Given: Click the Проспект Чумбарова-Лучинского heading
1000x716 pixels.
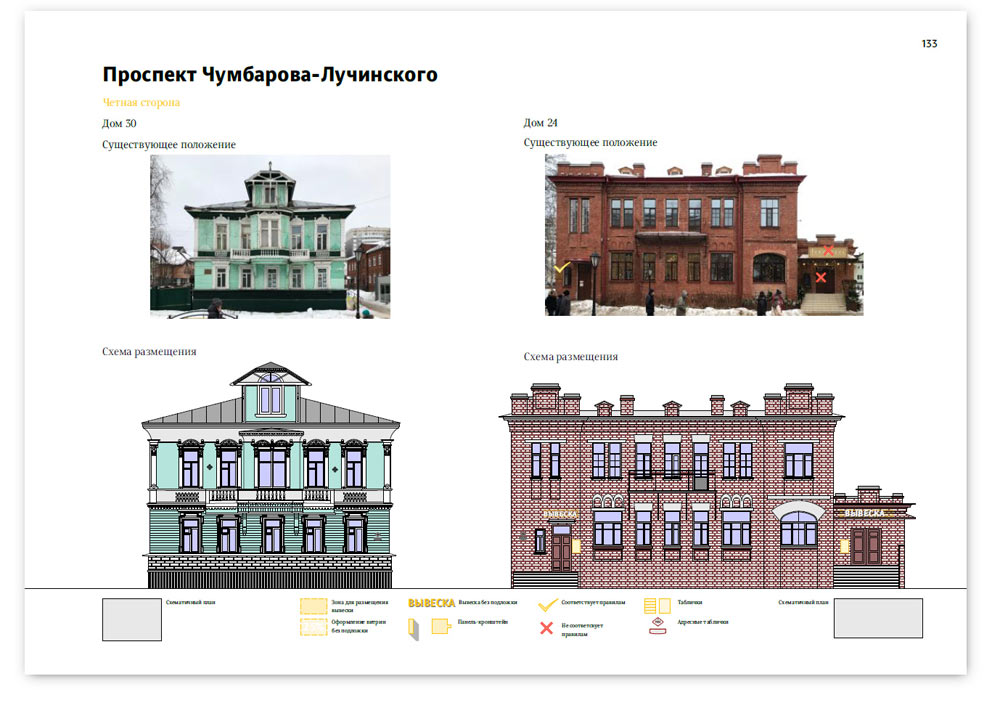Looking at the screenshot, I should tap(270, 75).
